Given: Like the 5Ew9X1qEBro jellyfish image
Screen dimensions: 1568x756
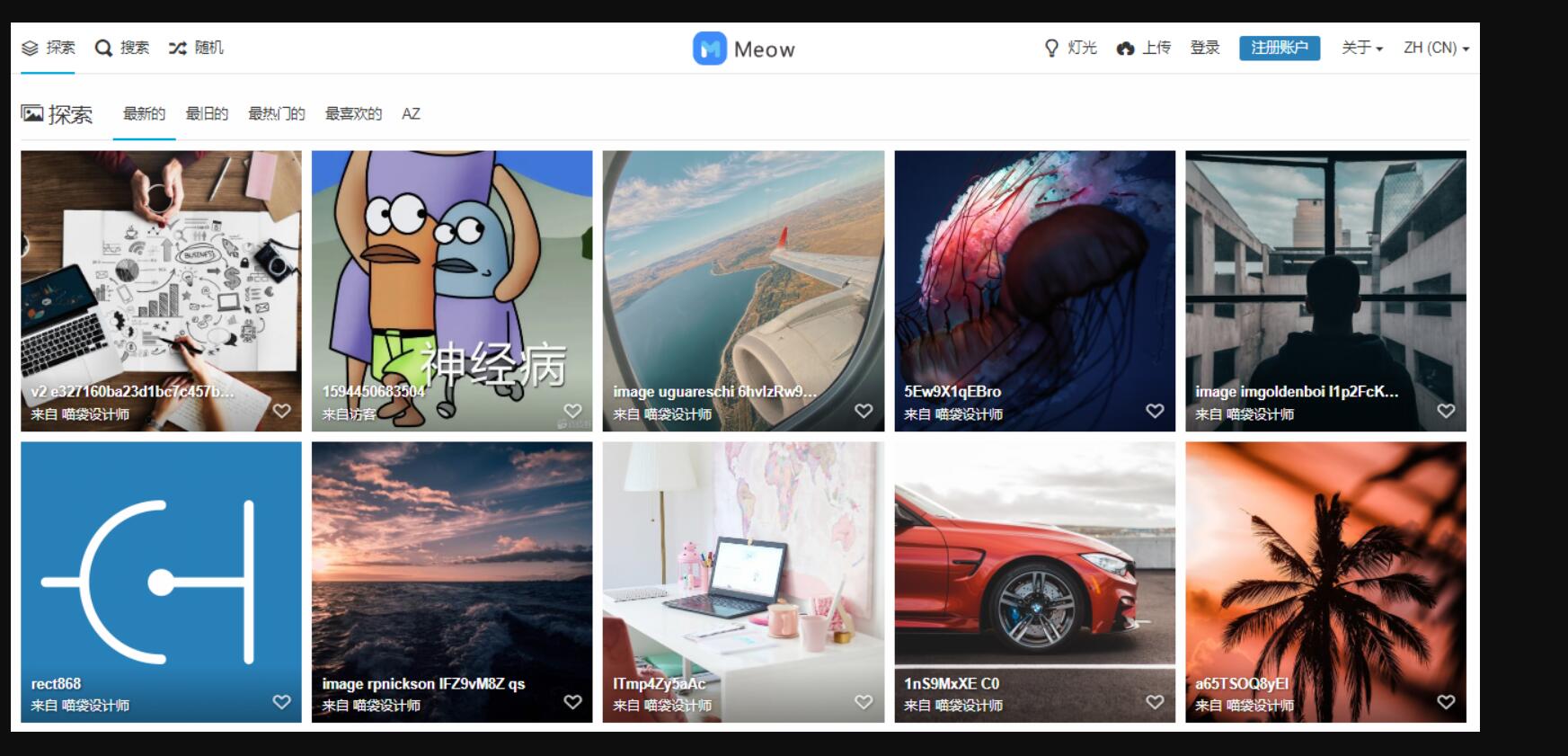Looking at the screenshot, I should pyautogui.click(x=1155, y=411).
